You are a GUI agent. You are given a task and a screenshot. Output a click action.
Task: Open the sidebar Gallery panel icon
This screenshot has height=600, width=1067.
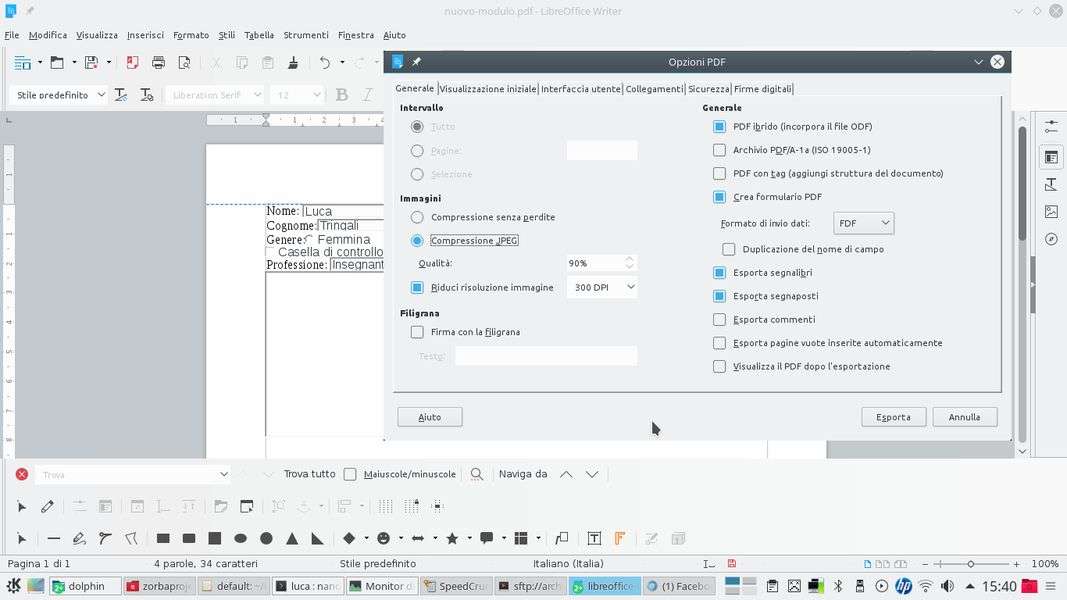pos(1051,212)
